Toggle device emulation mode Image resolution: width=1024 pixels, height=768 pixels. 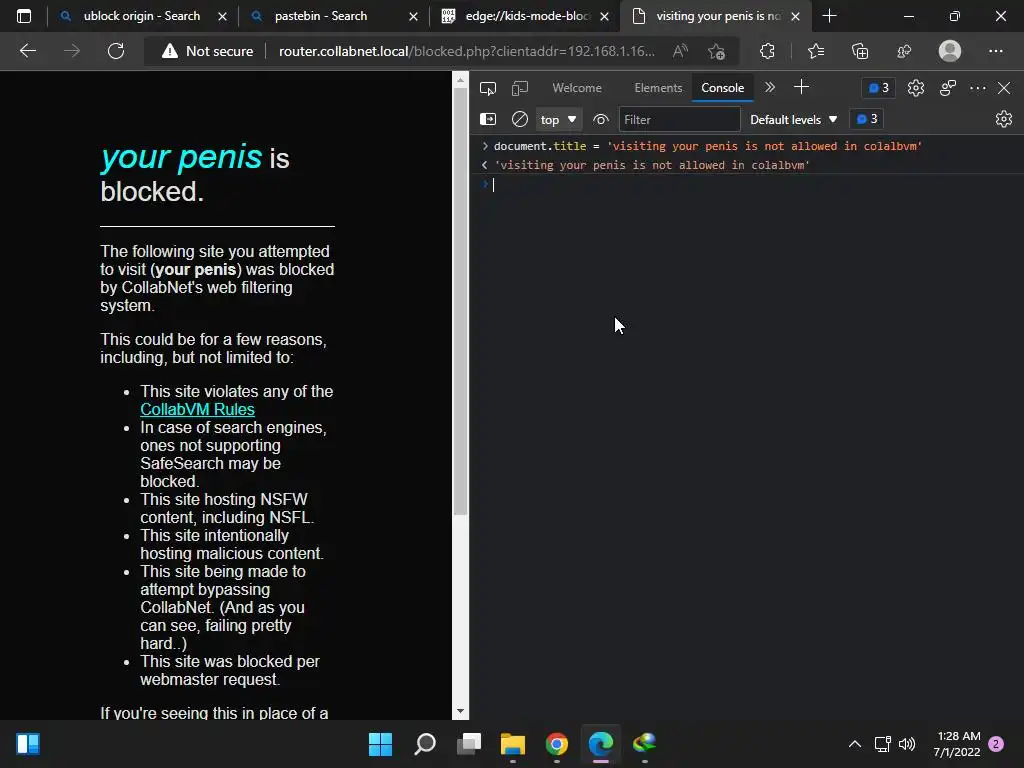tap(520, 88)
